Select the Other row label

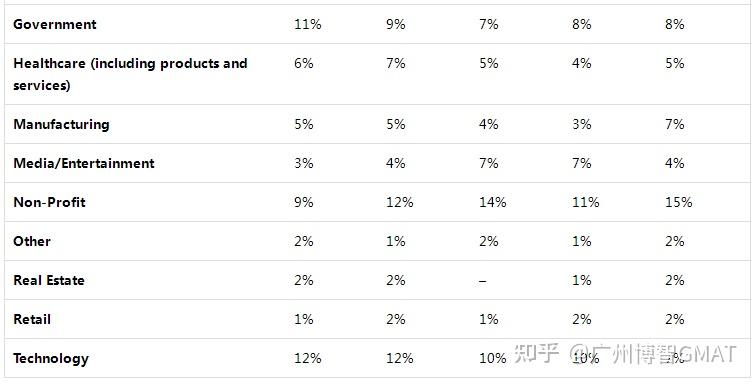(32, 241)
